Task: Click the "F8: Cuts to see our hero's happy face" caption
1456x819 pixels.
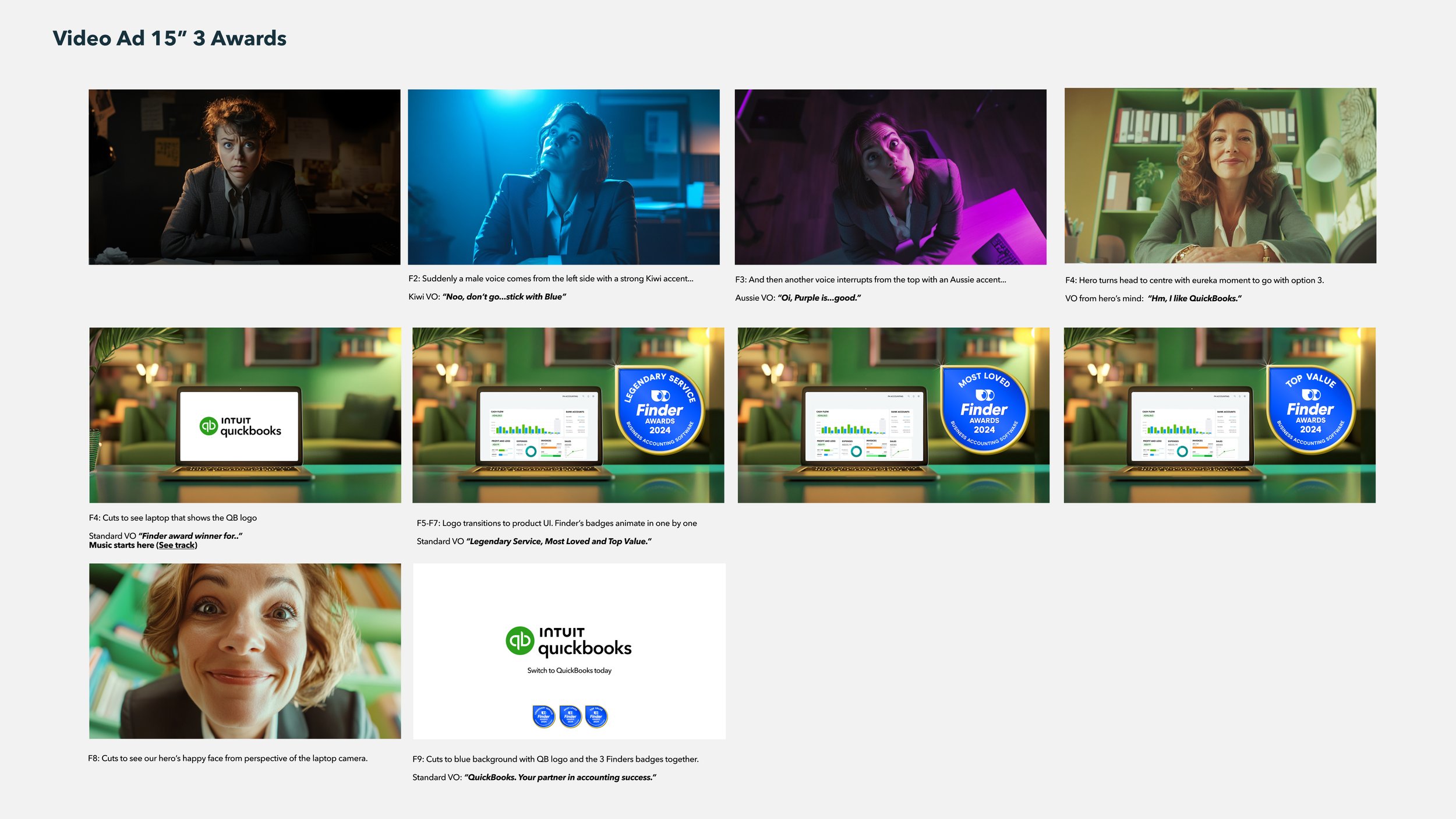Action: (228, 758)
